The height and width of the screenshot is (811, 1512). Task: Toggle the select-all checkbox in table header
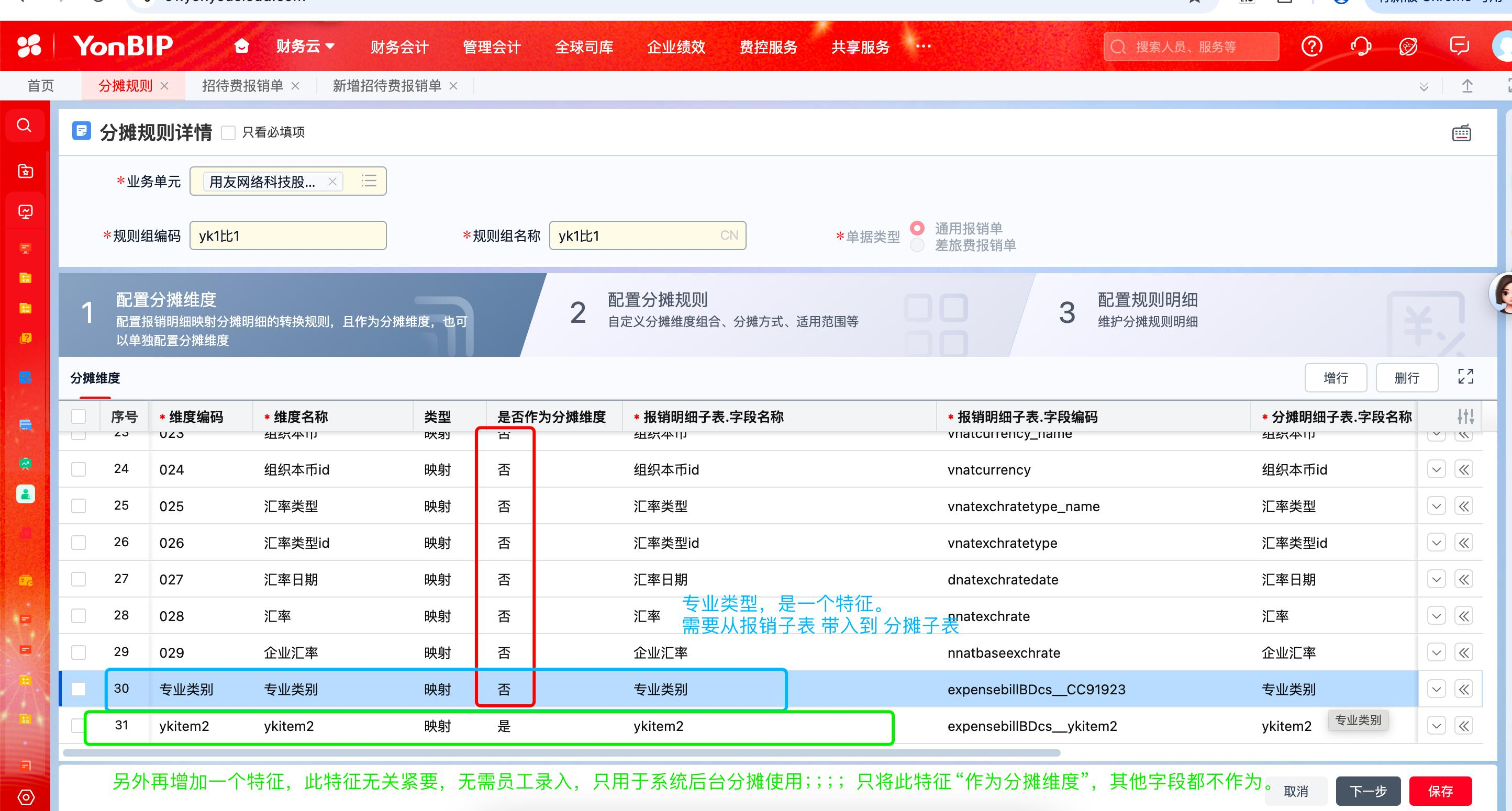78,416
